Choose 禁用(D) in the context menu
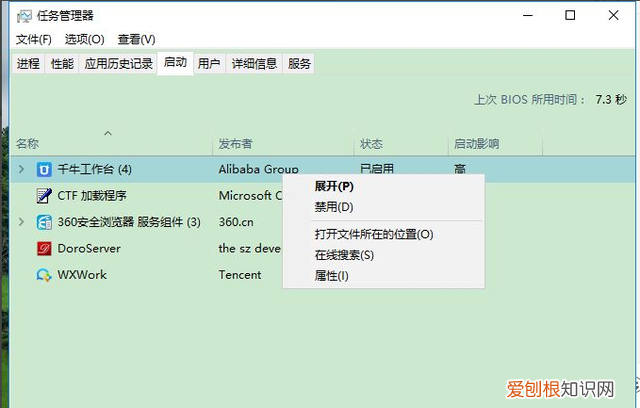The image size is (640, 408). [383, 207]
